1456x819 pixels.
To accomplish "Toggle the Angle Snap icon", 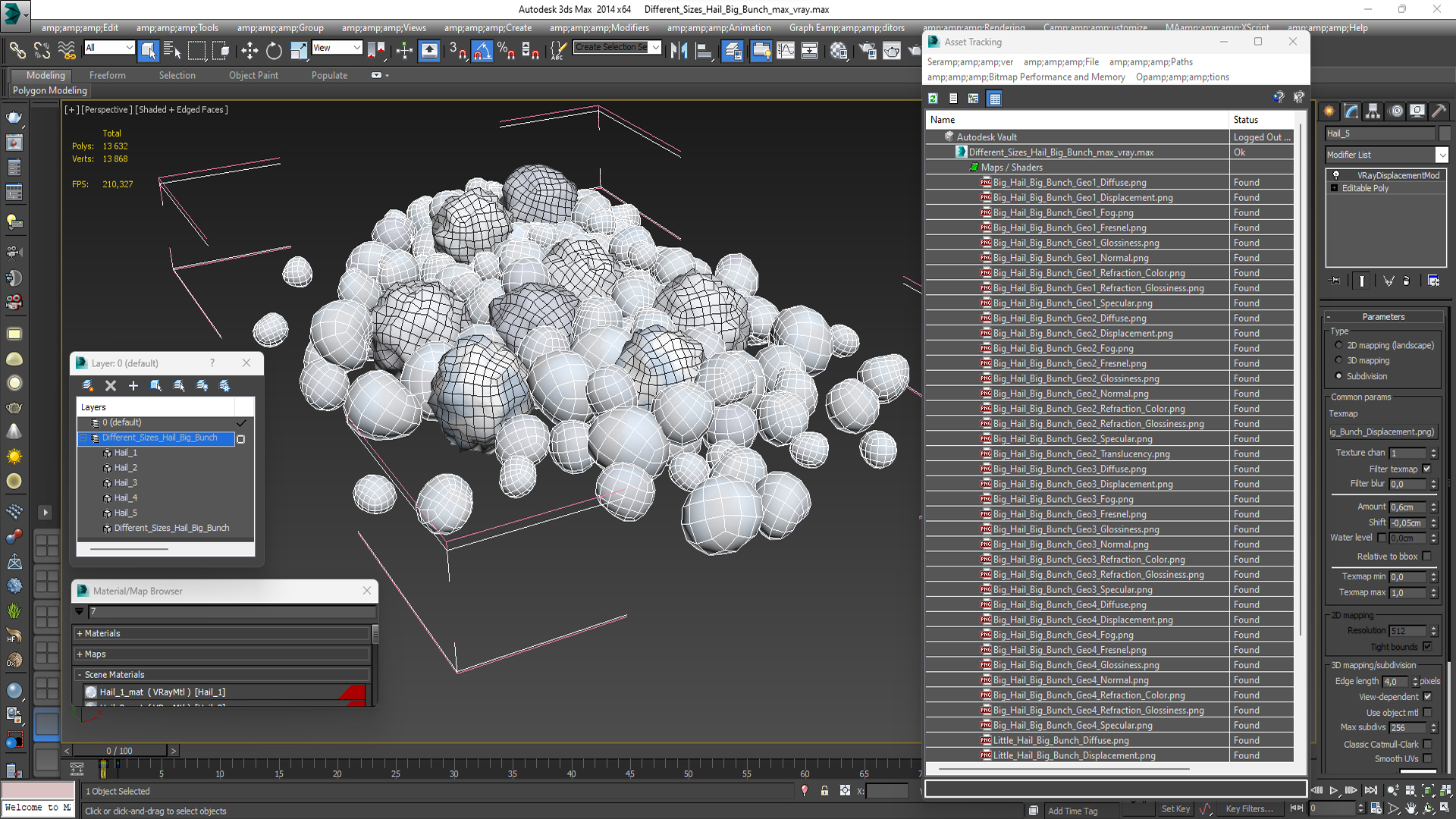I will (482, 51).
